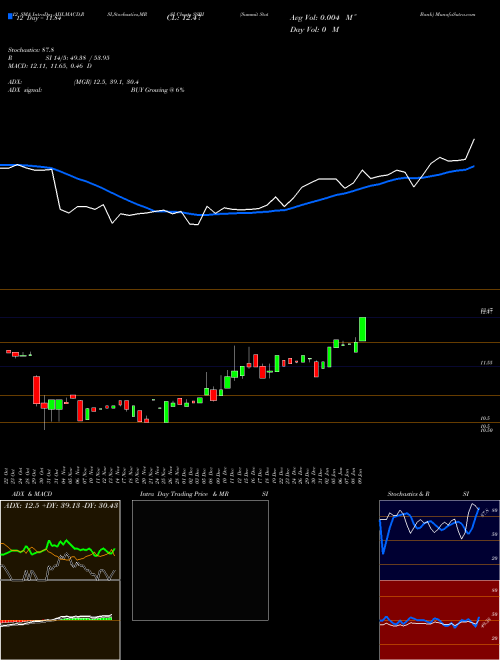Click the large red candle near 29 Oct
The image size is (500, 660).
click(37, 390)
